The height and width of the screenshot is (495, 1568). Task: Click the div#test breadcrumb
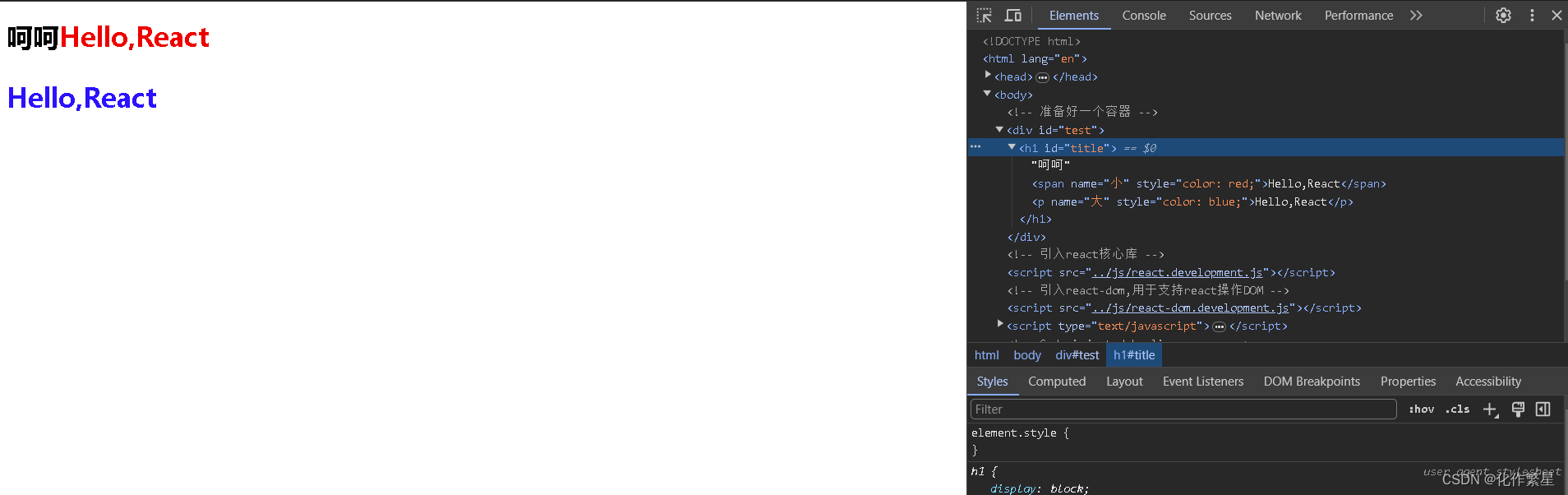(1077, 355)
